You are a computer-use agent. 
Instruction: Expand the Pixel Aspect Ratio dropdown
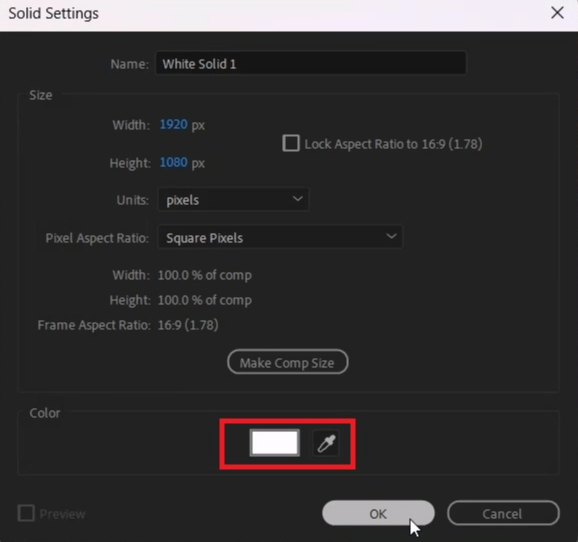(280, 237)
